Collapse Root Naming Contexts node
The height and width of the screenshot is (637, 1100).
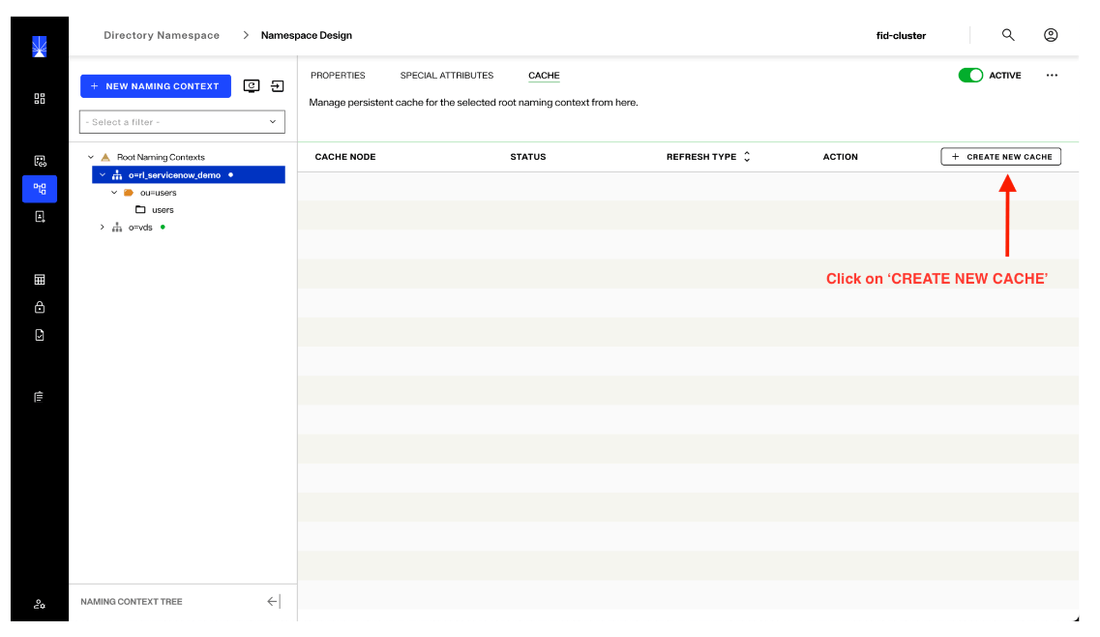pyautogui.click(x=90, y=157)
